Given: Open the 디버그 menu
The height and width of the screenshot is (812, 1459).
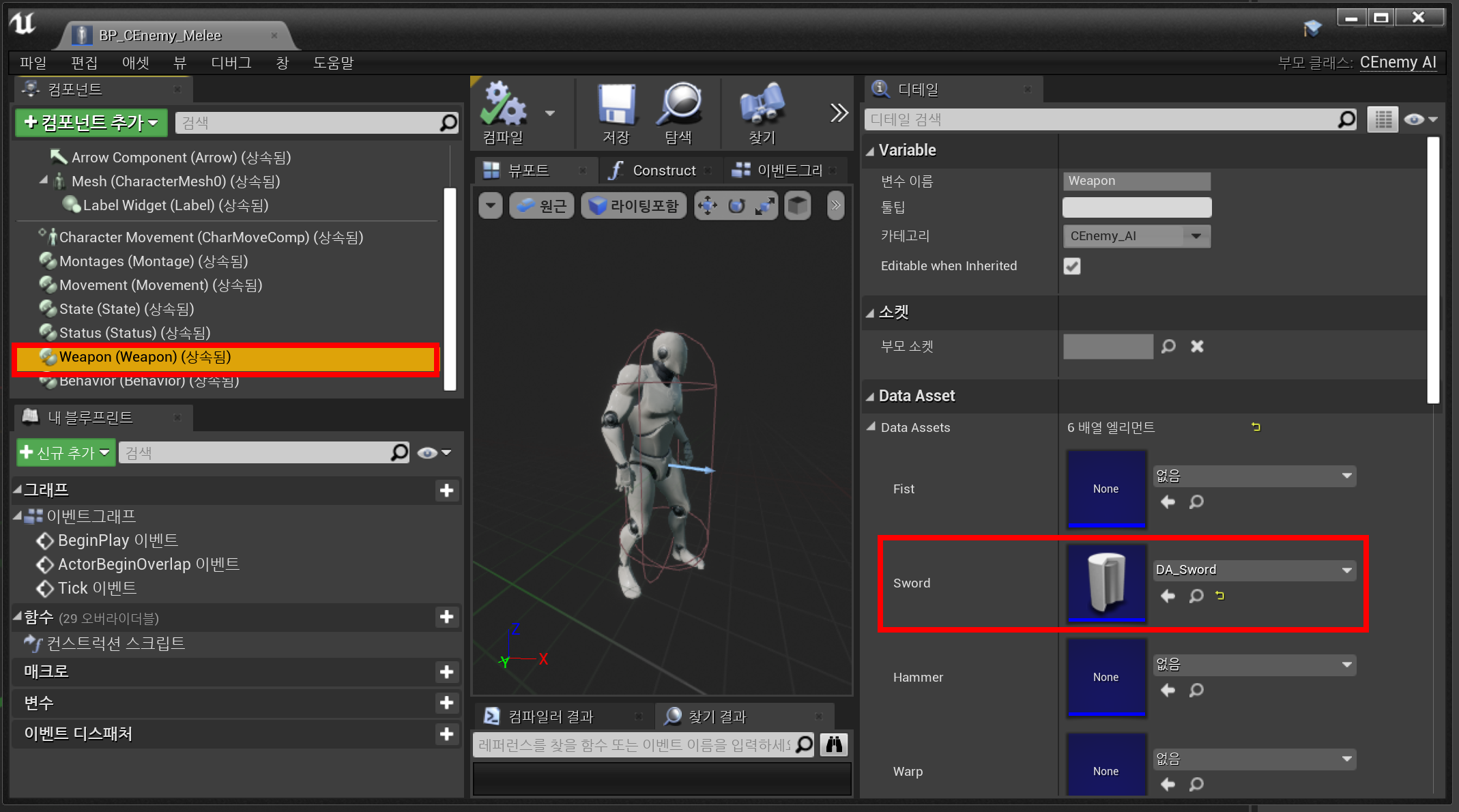Looking at the screenshot, I should [x=231, y=63].
